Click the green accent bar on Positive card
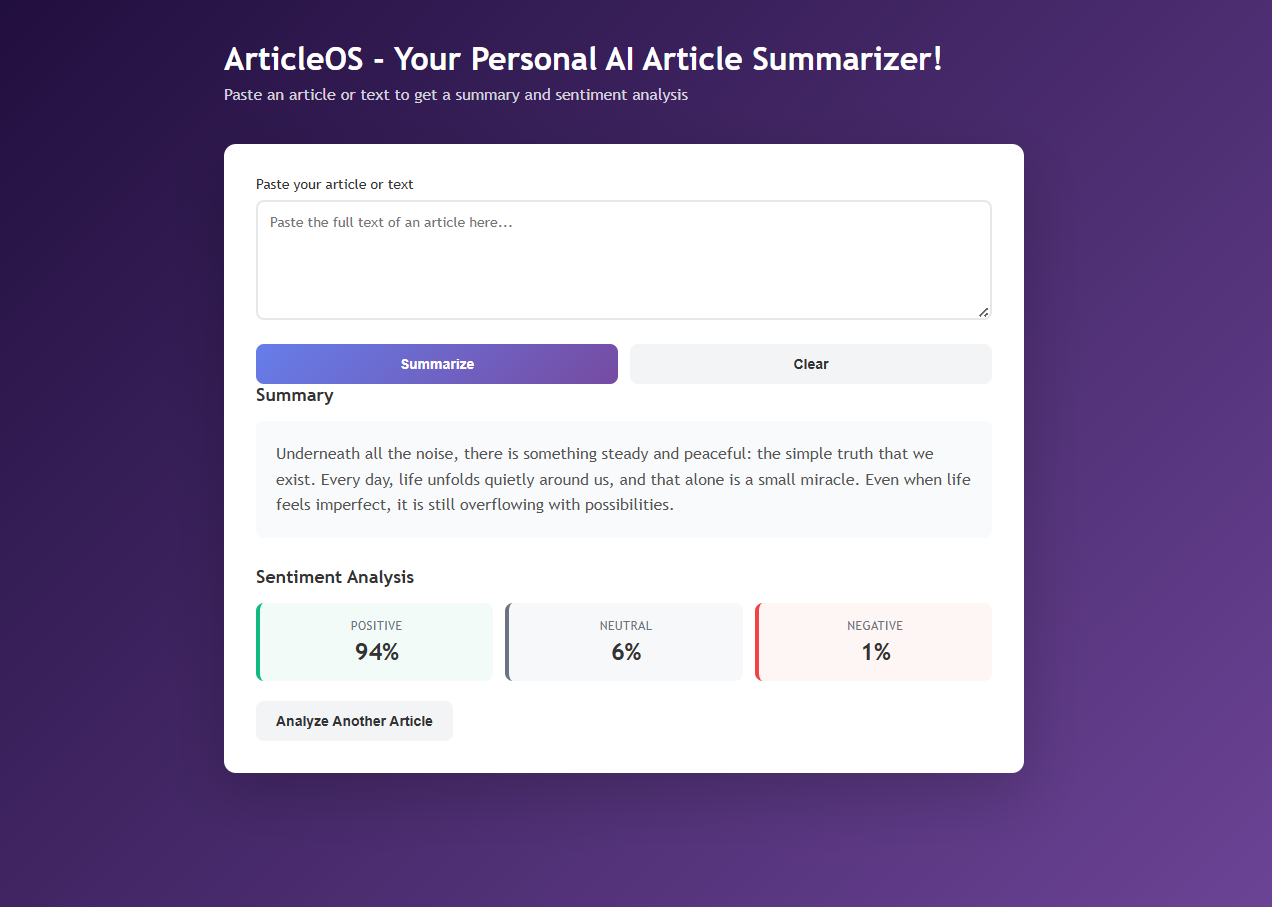The width and height of the screenshot is (1272, 907). point(258,642)
